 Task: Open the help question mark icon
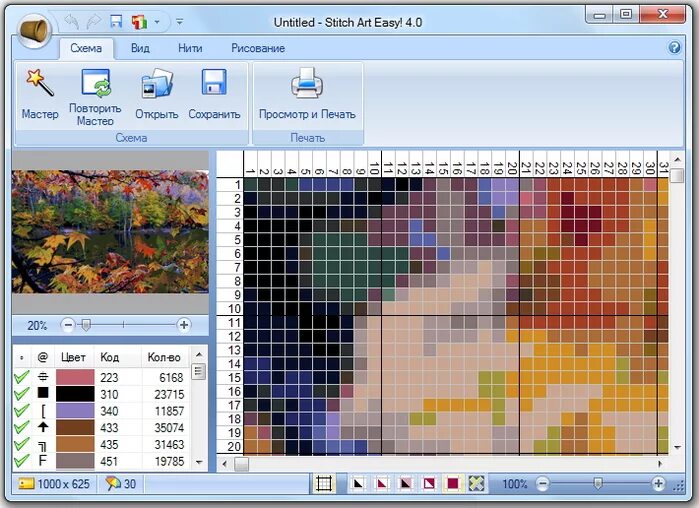pos(674,47)
